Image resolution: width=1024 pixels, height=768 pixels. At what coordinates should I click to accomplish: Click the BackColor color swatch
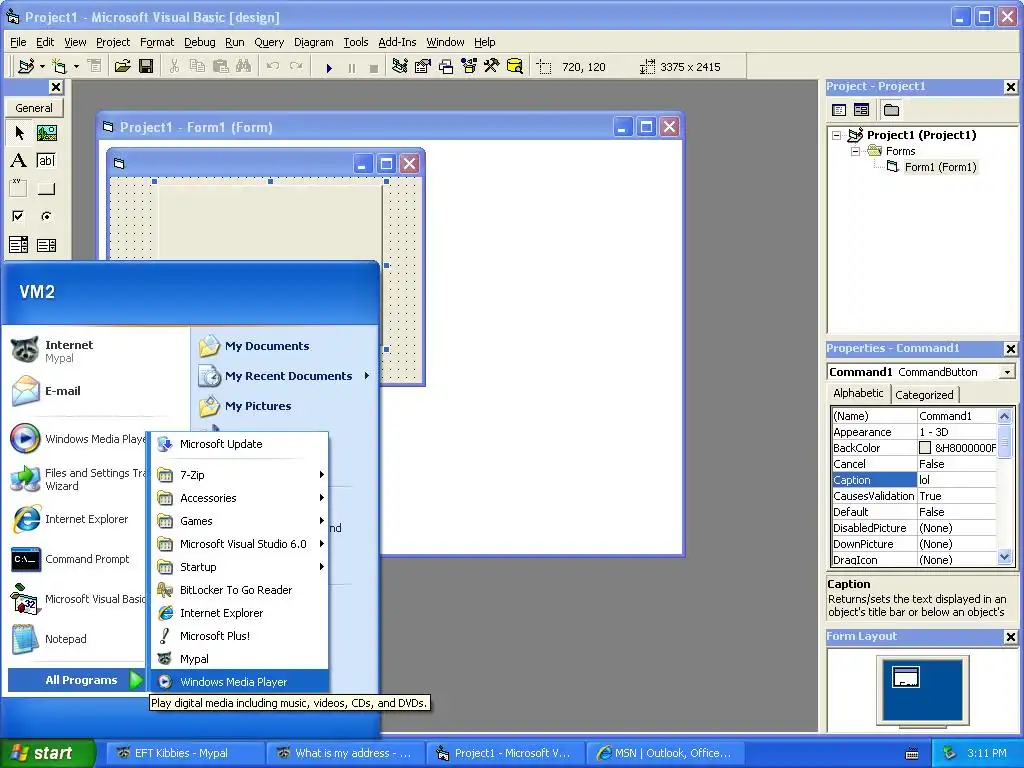pyautogui.click(x=925, y=448)
